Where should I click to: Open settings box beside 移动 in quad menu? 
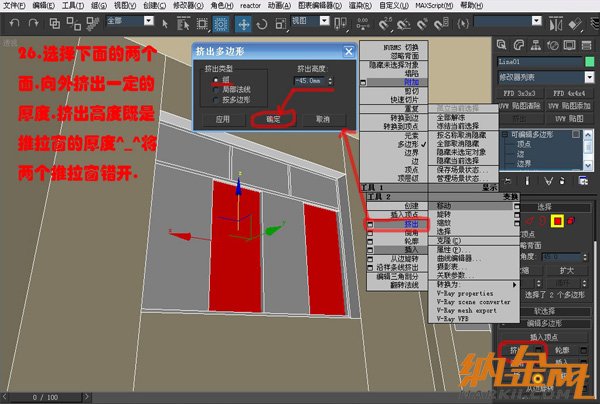[x=517, y=206]
